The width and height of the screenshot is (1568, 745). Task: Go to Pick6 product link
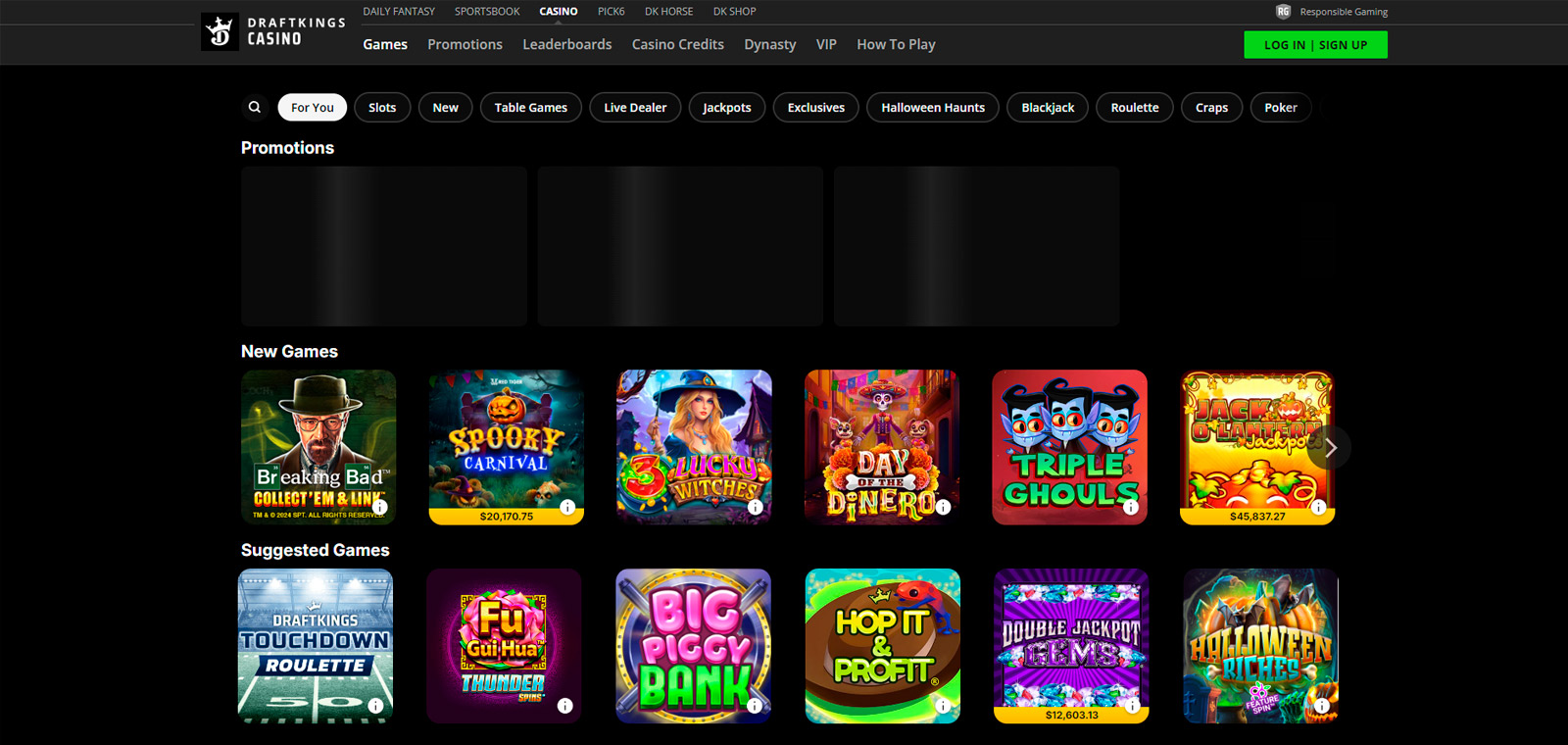[x=612, y=12]
